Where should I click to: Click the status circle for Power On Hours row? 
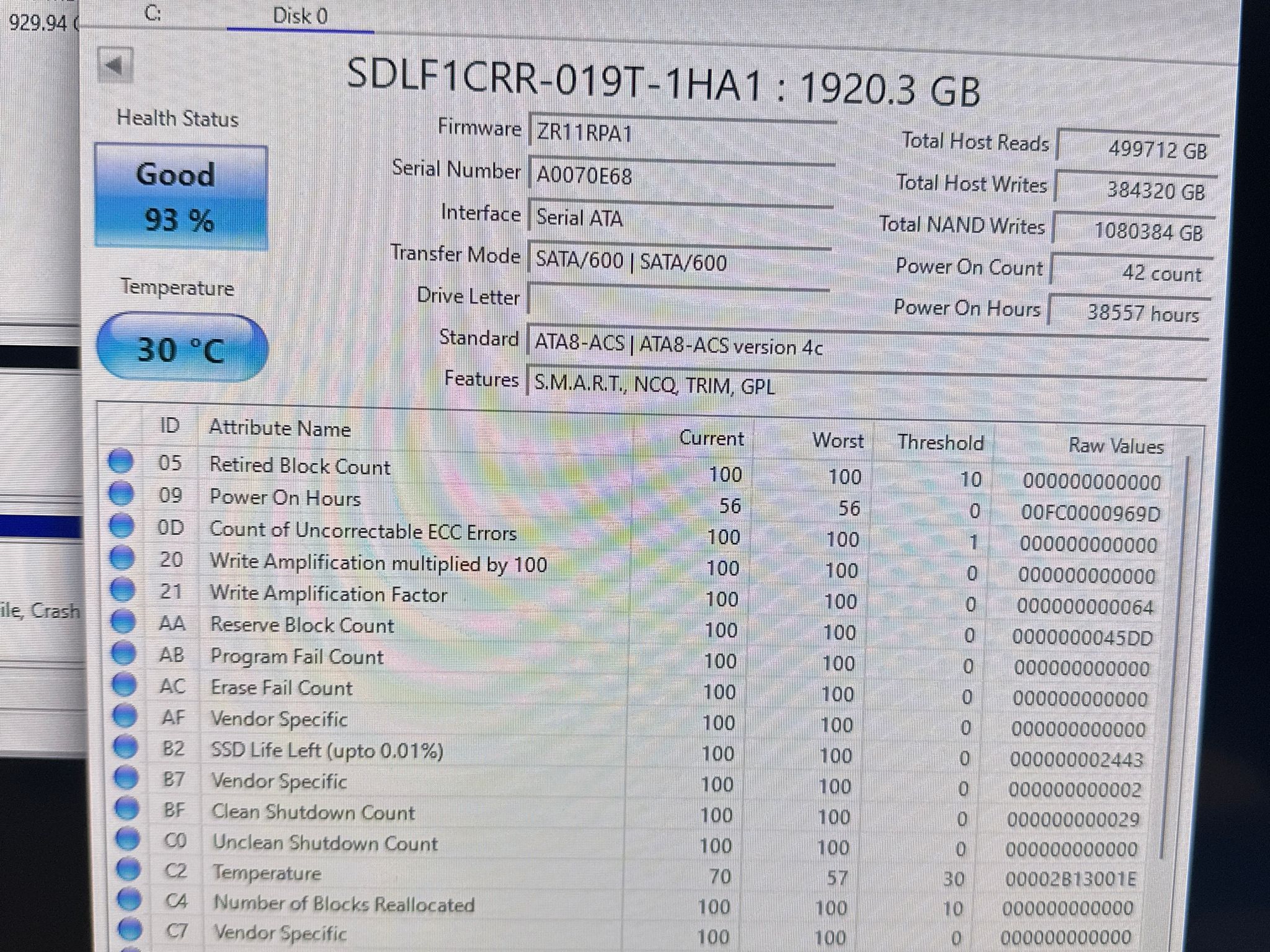pyautogui.click(x=122, y=494)
